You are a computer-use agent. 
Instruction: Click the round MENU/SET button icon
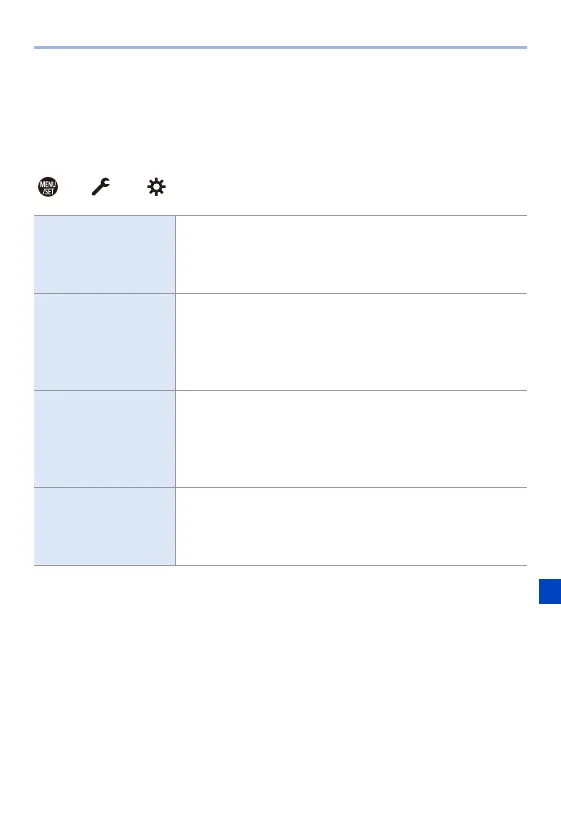(48, 187)
